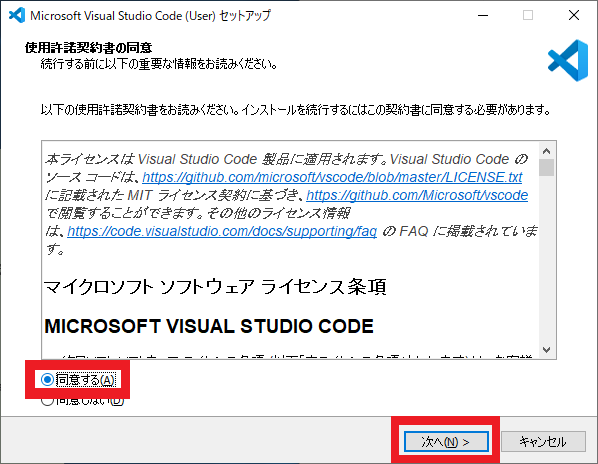The height and width of the screenshot is (464, 598).
Task: Close the setup window
Action: point(574,15)
